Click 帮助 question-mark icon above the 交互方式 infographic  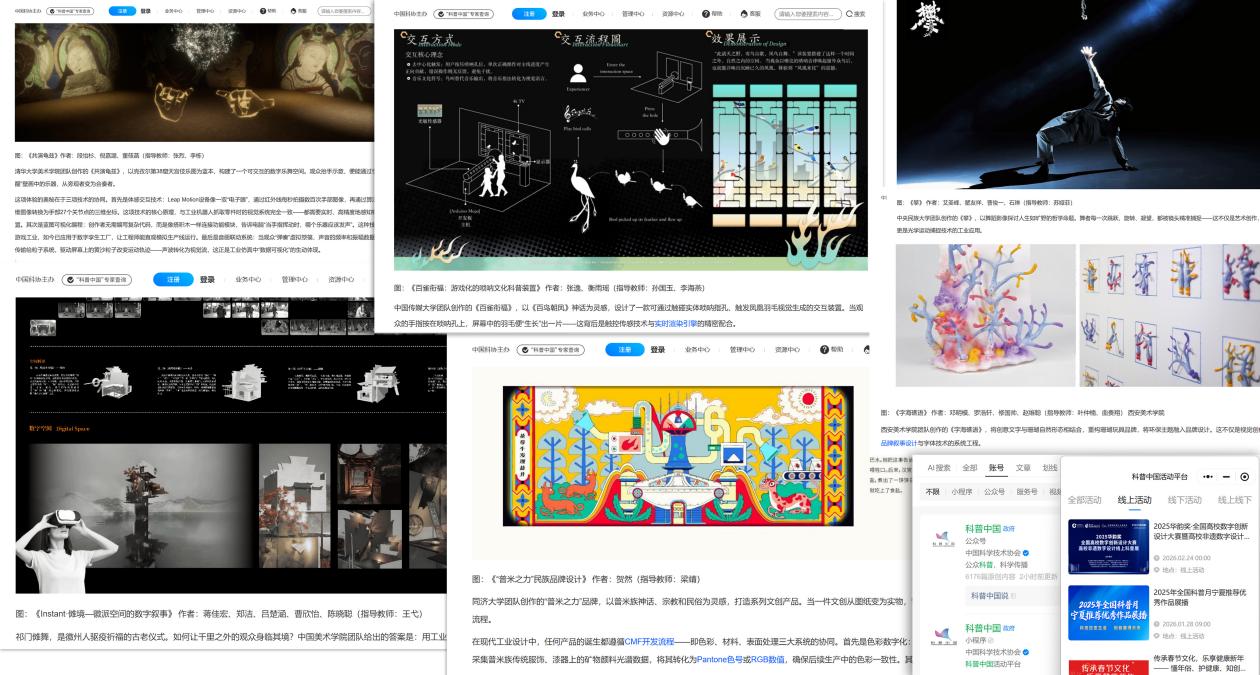(x=704, y=14)
